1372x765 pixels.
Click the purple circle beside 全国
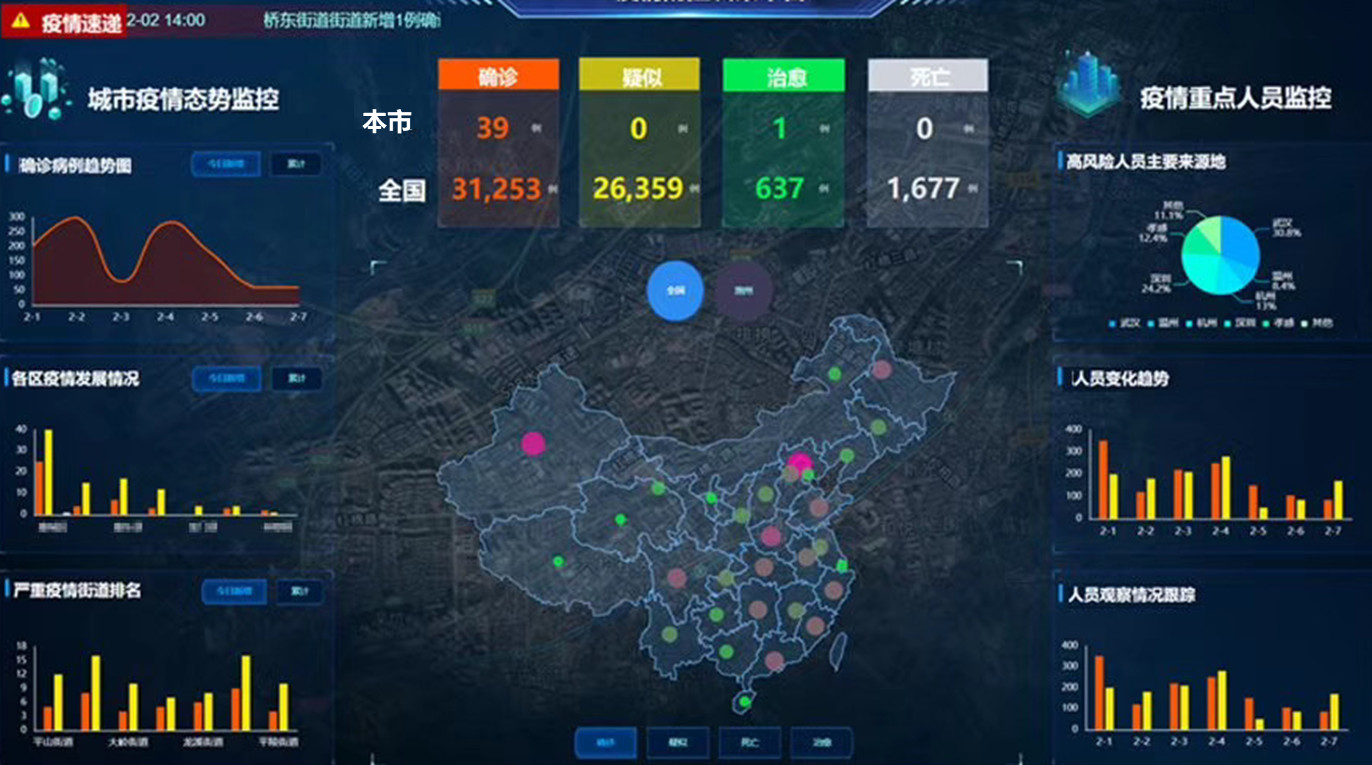pyautogui.click(x=743, y=291)
